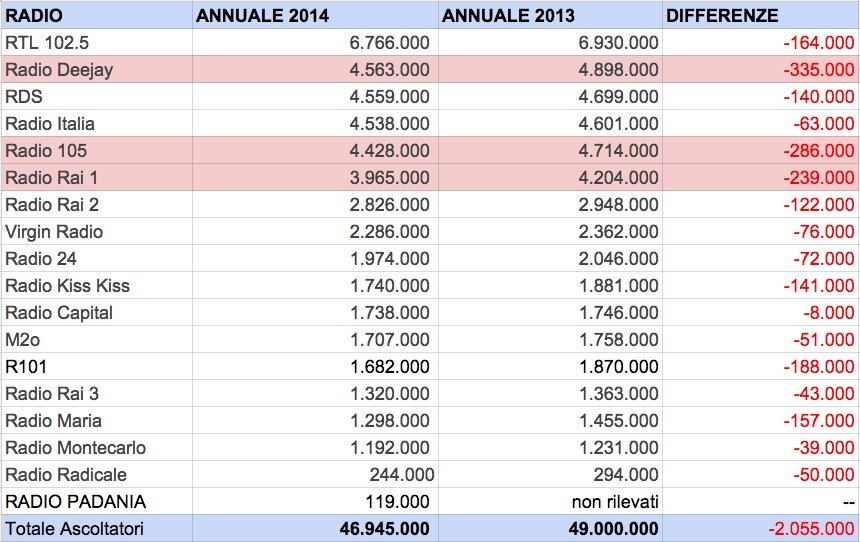Select the -63.000 difference value
The width and height of the screenshot is (860, 542).
click(824, 123)
